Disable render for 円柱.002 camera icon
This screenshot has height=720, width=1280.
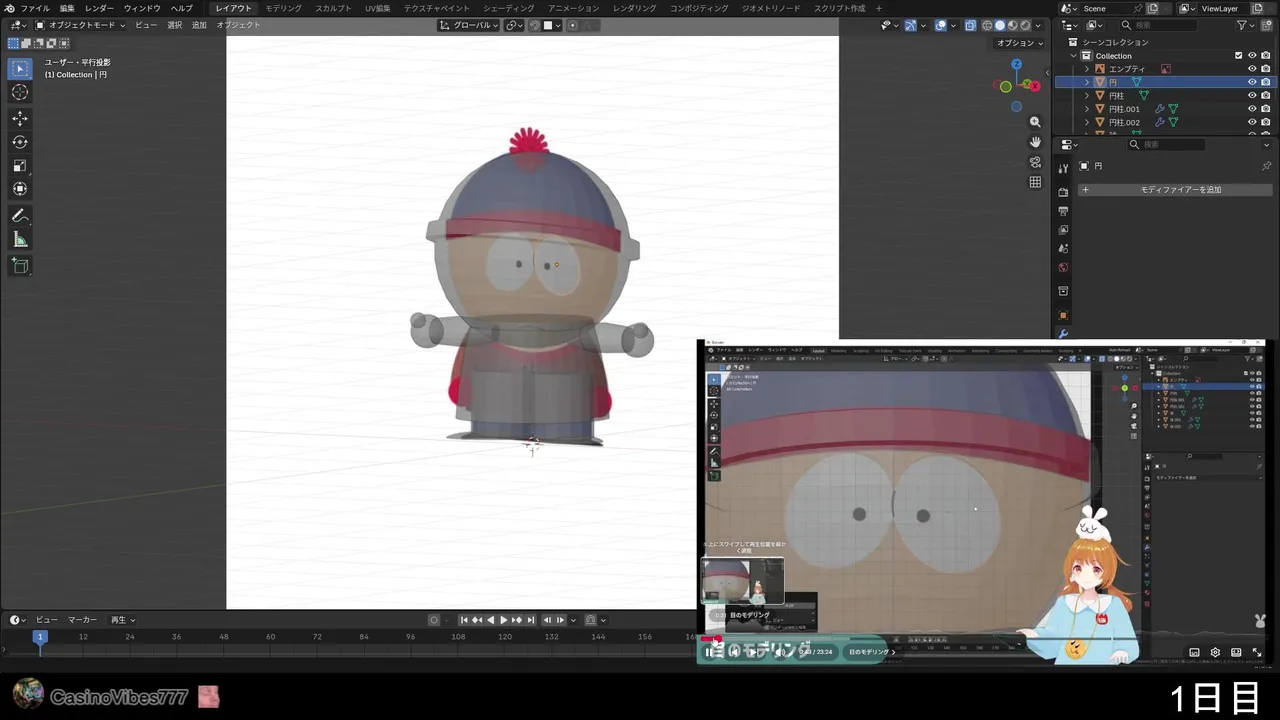coord(1265,122)
